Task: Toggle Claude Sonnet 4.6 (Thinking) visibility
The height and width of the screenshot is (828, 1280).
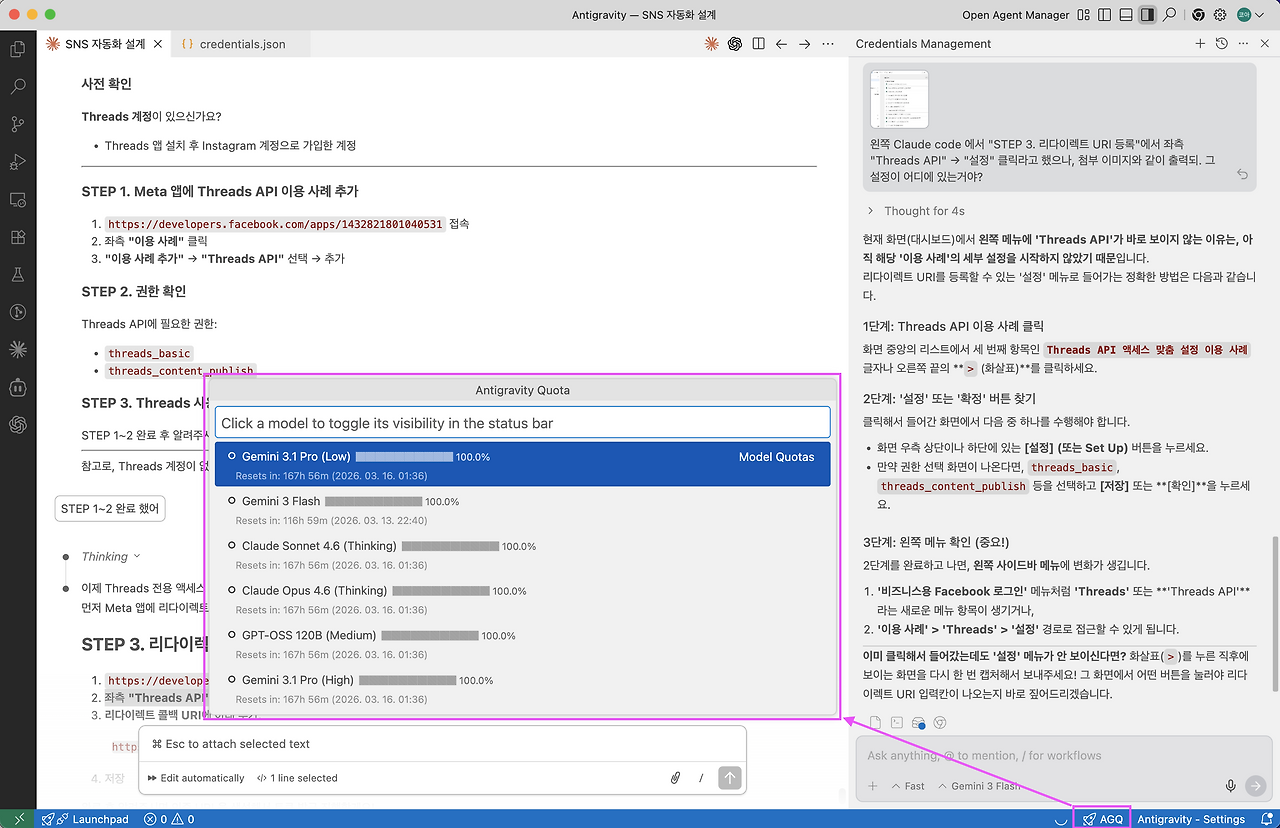Action: click(523, 554)
